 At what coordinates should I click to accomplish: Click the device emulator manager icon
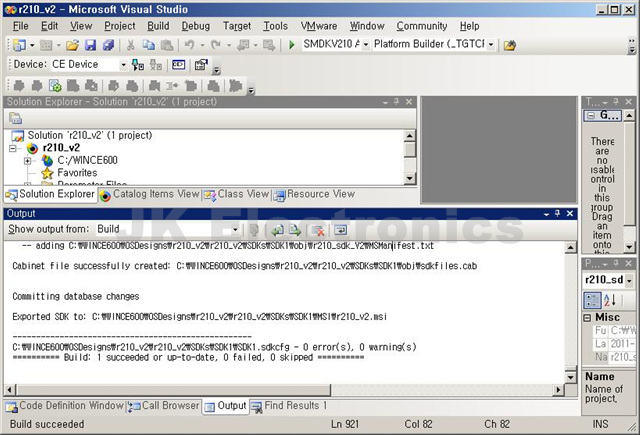pyautogui.click(x=178, y=65)
